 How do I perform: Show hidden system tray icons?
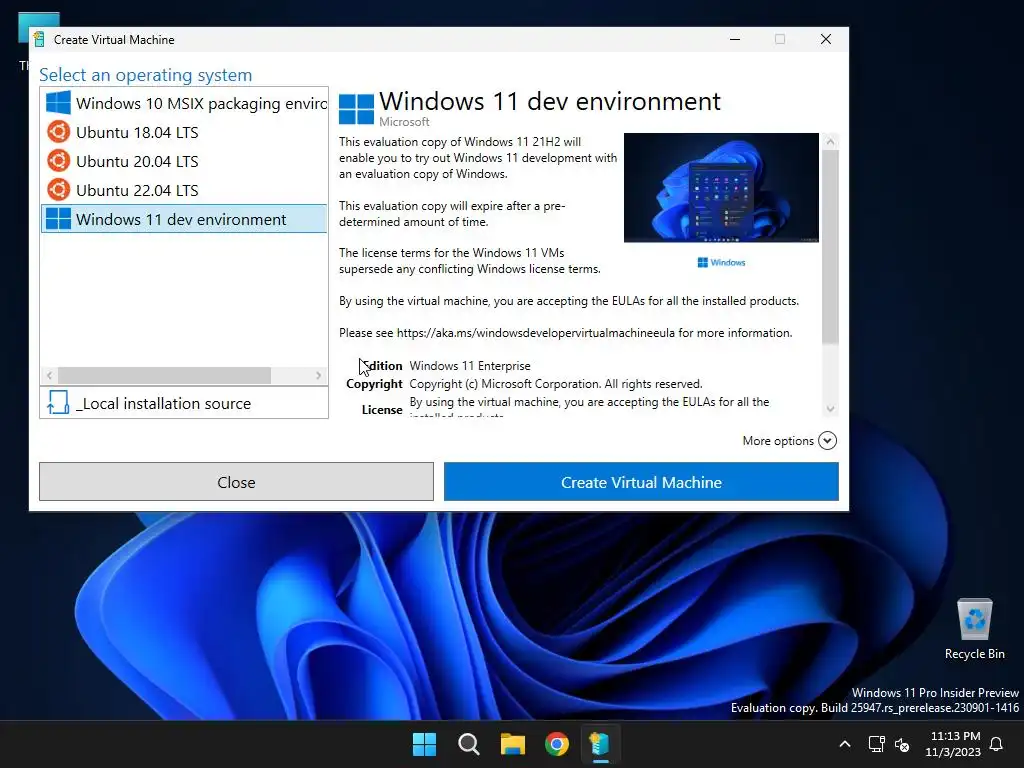[x=844, y=744]
